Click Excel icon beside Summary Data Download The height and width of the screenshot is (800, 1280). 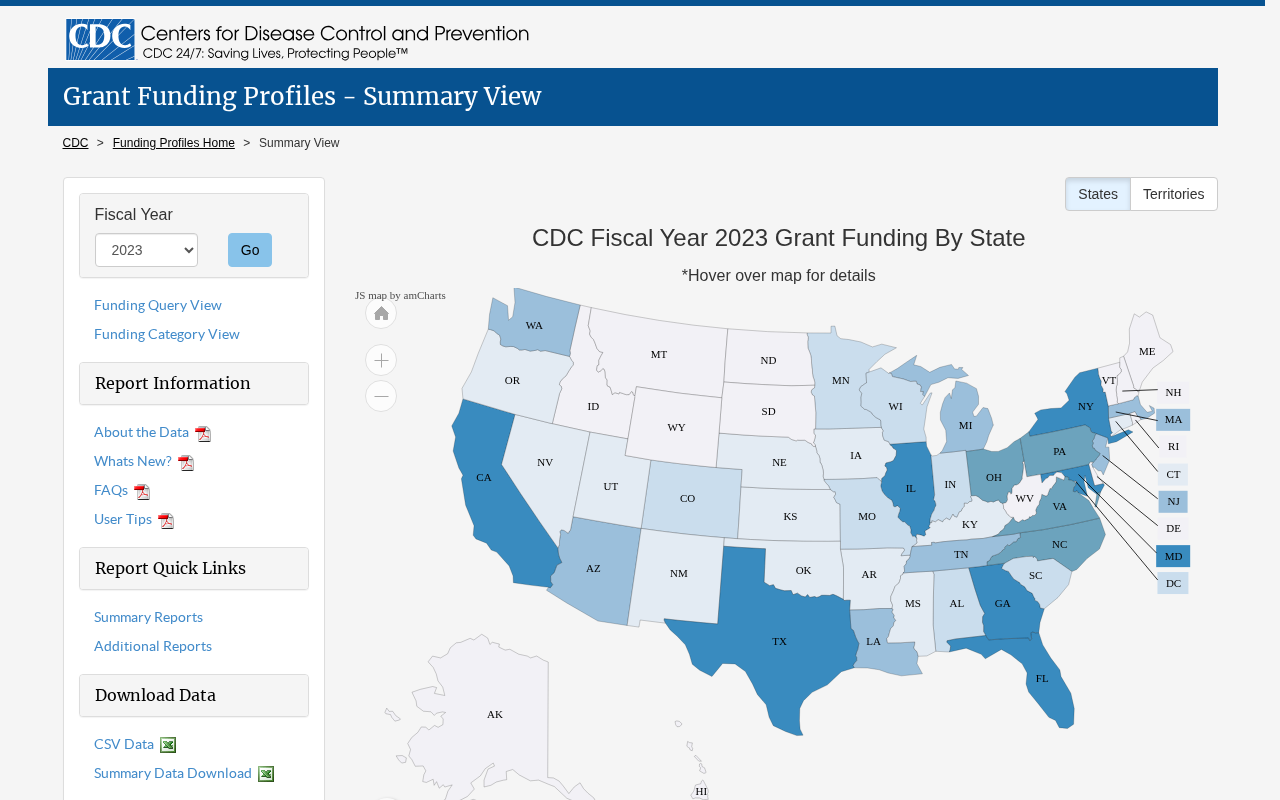266,774
